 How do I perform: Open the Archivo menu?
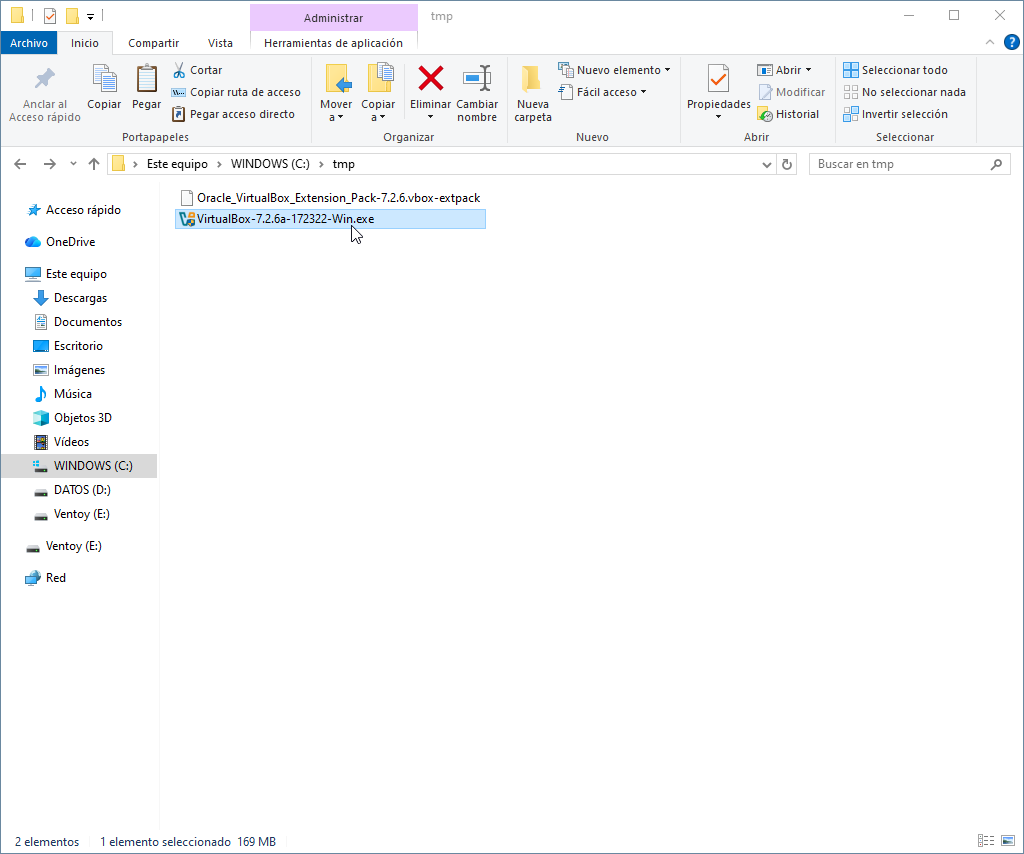click(x=29, y=43)
